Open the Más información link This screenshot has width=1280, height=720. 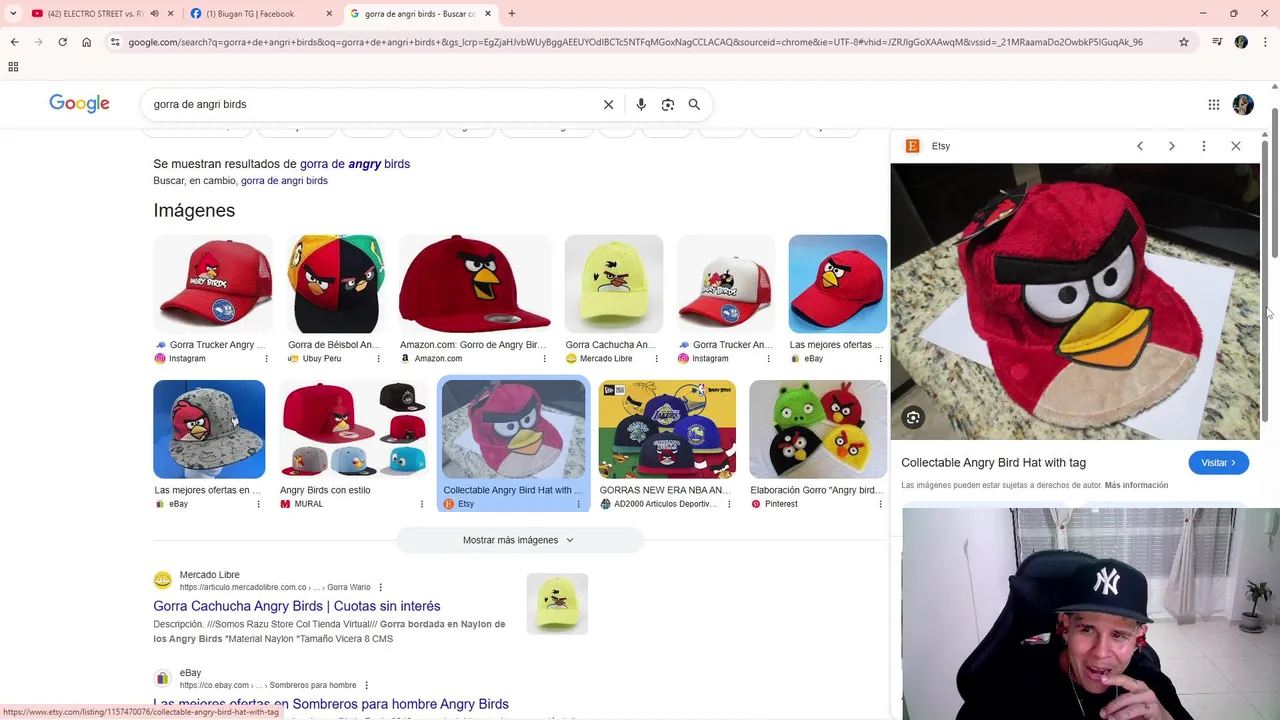point(1136,485)
